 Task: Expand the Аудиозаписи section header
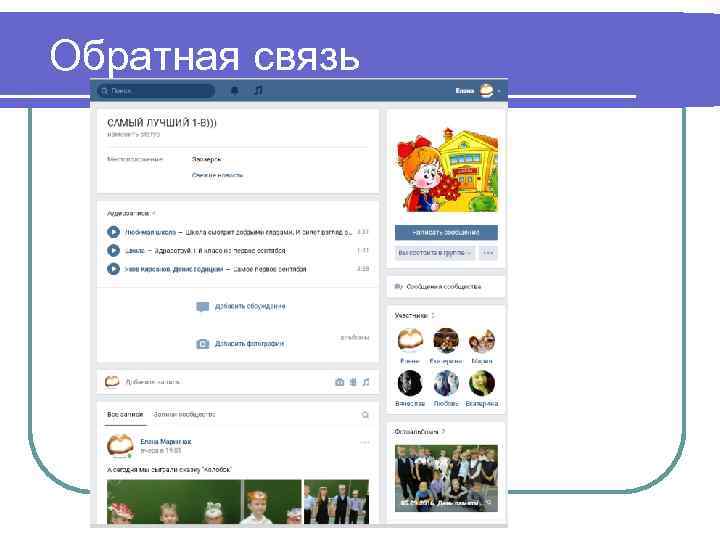click(x=129, y=214)
